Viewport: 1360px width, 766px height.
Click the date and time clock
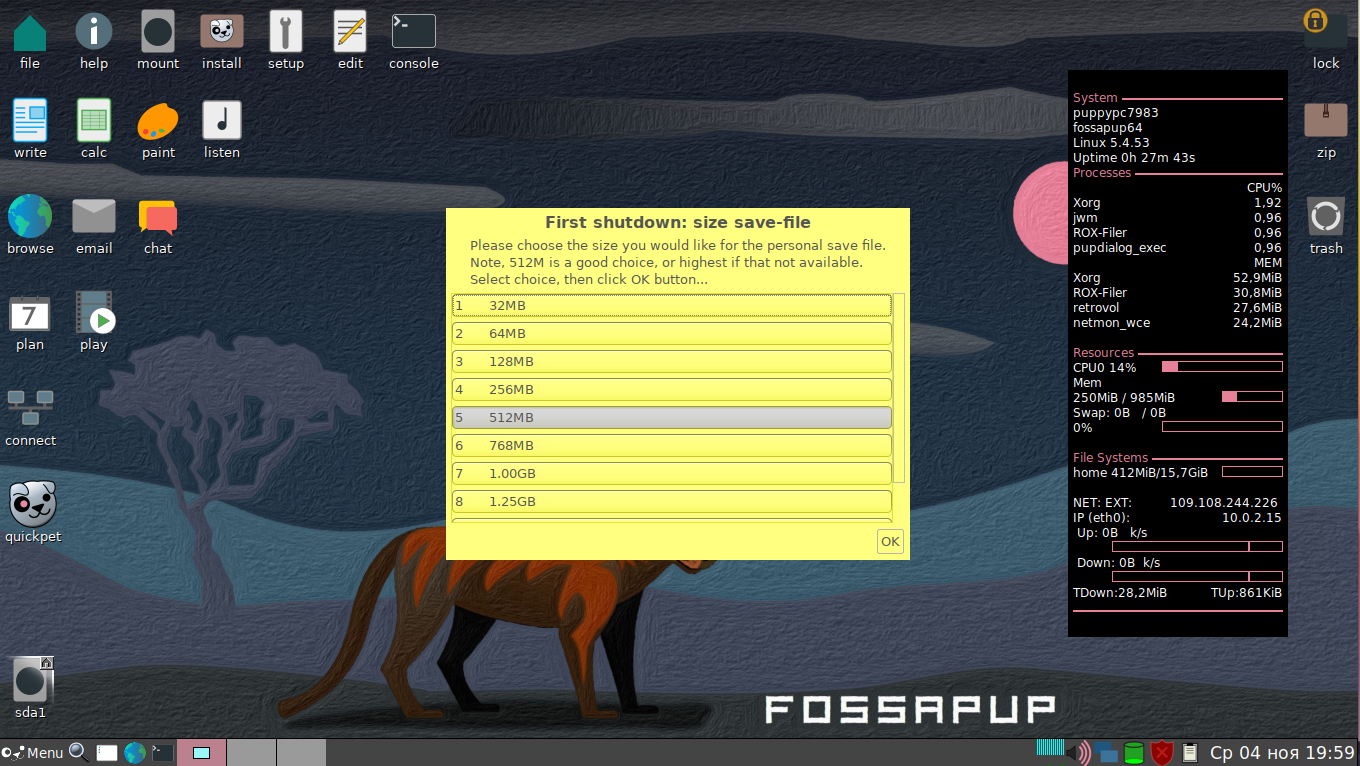tap(1282, 752)
